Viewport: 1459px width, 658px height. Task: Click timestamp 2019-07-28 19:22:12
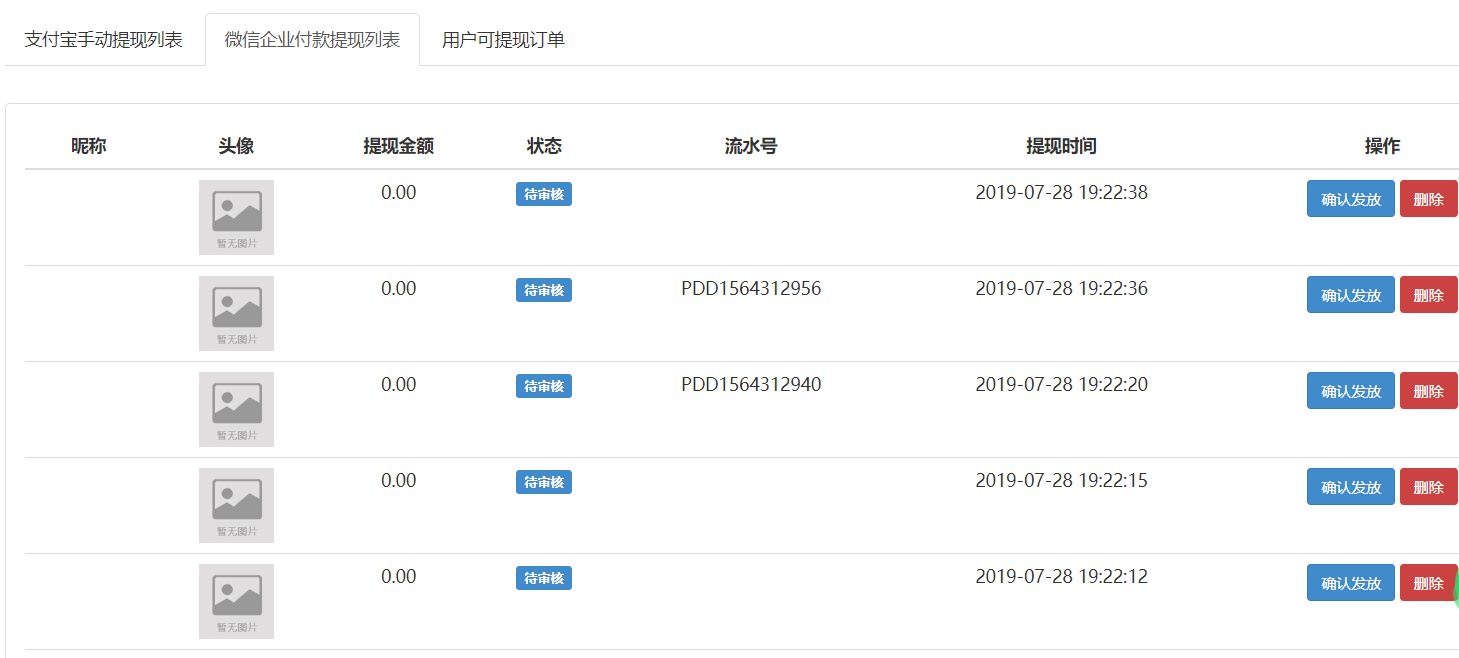1061,577
